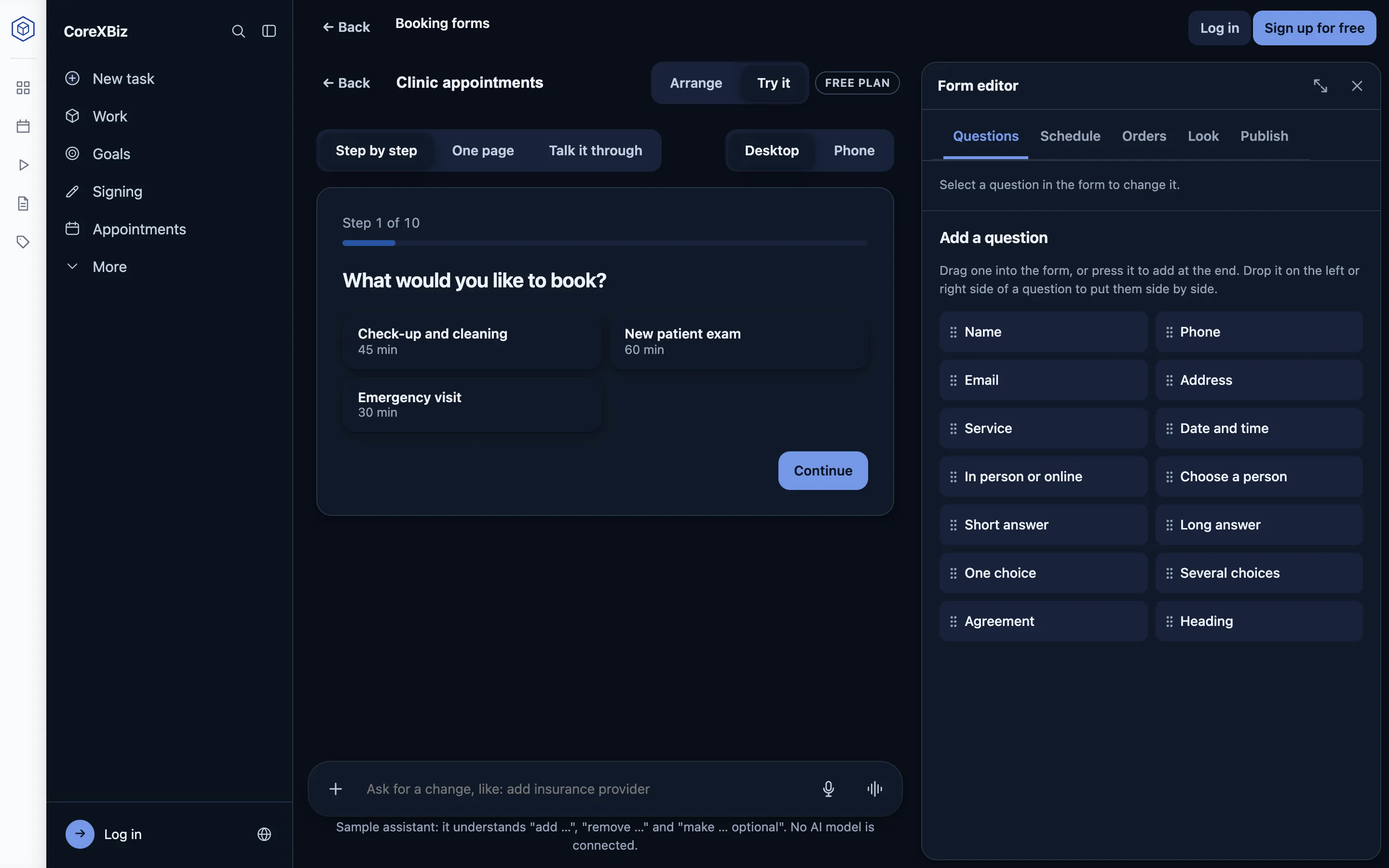The height and width of the screenshot is (868, 1389).
Task: Click the CoreXBiz hexagon logo icon
Action: (x=23, y=29)
